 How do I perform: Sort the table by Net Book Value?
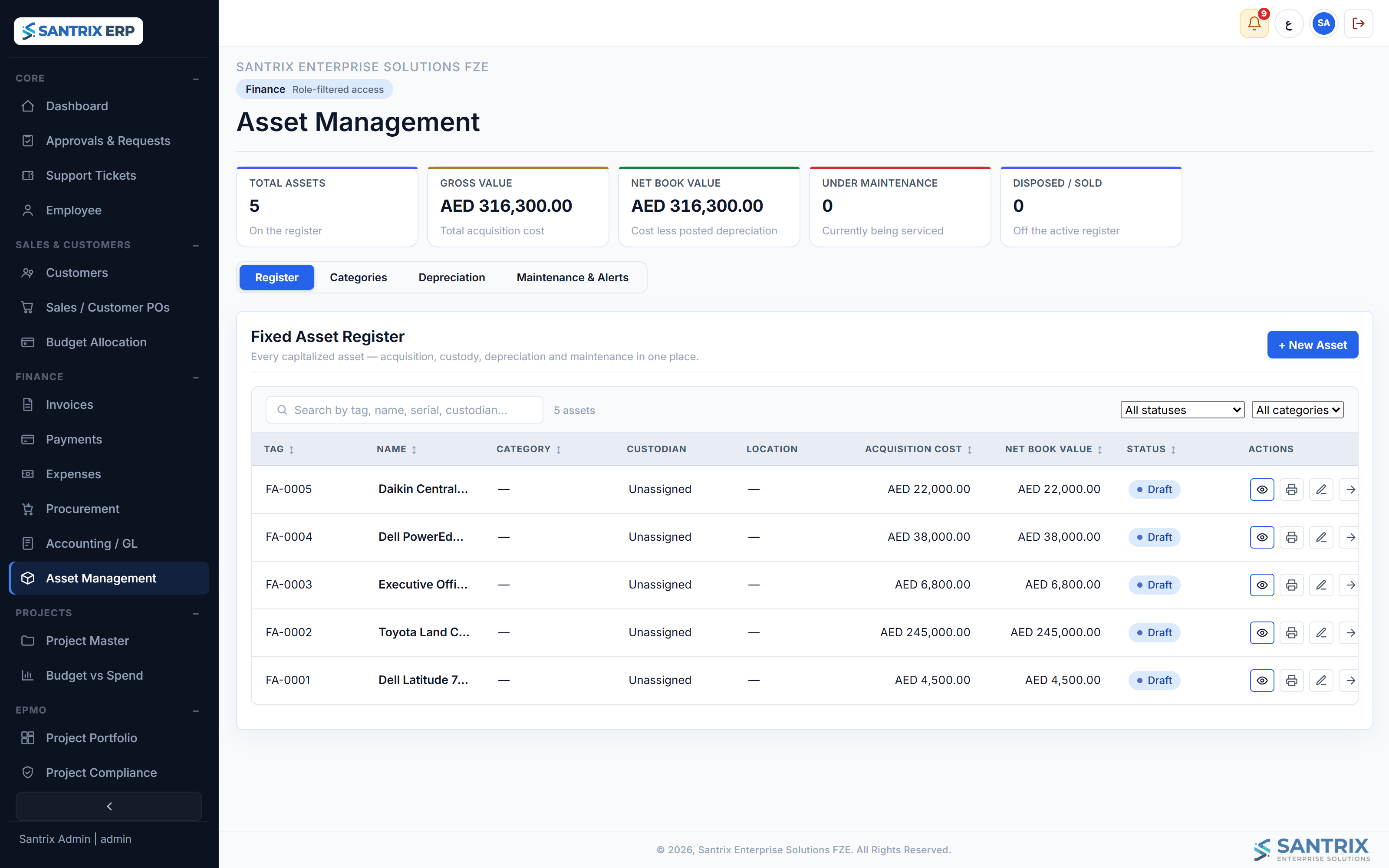1054,449
